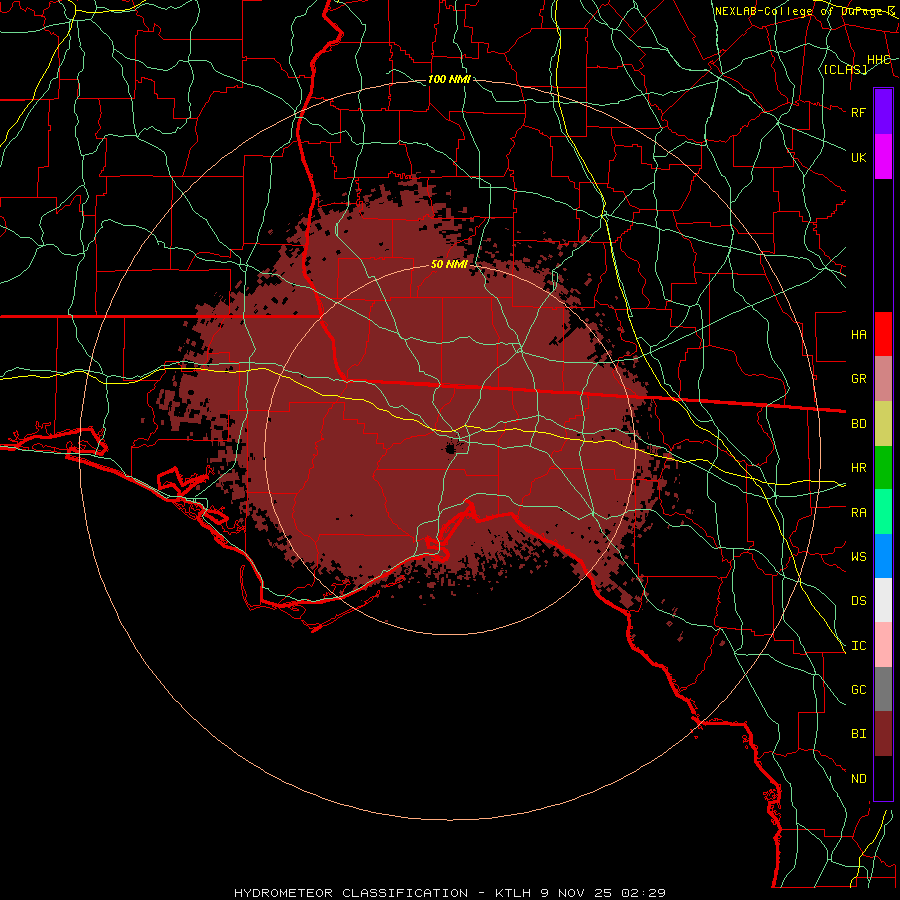Click the BD yellow-olive legend swatch

pyautogui.click(x=883, y=424)
